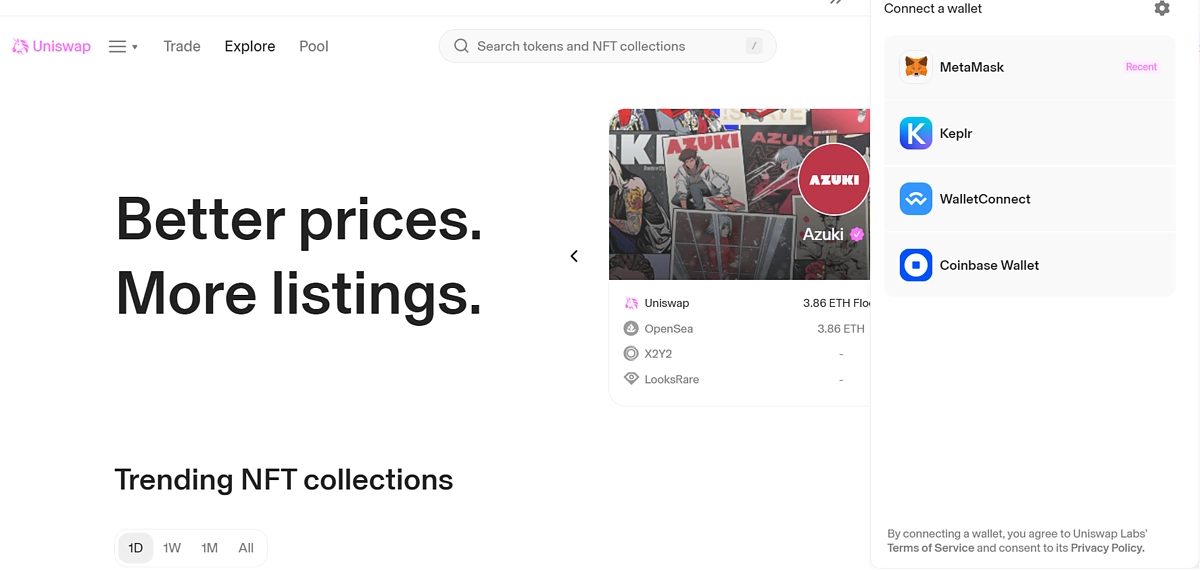This screenshot has width=1200, height=570.
Task: Collapse the wallet panel with double chevron
Action: (836, 3)
